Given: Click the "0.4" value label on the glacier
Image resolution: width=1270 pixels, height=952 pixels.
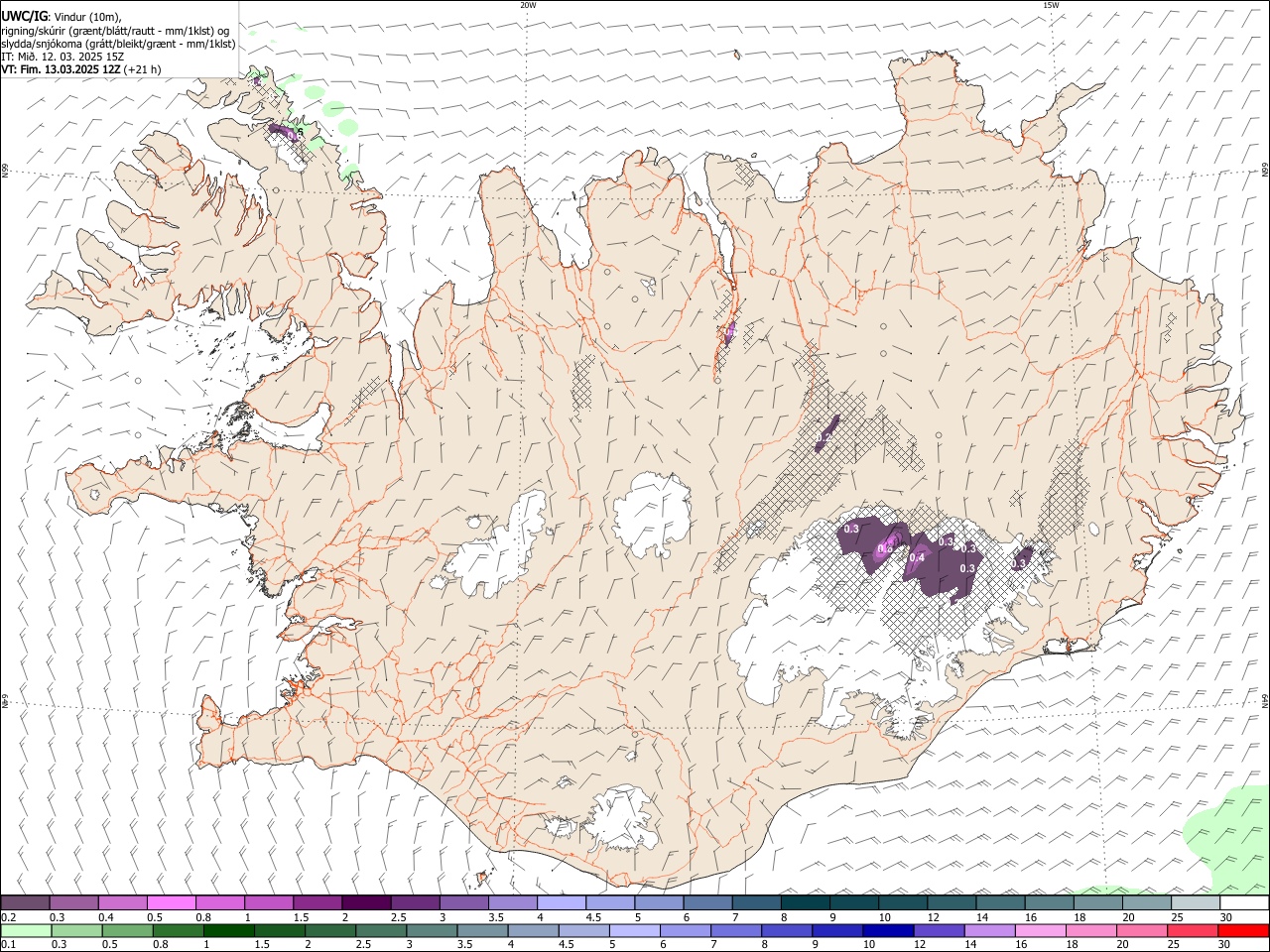Looking at the screenshot, I should 917,557.
